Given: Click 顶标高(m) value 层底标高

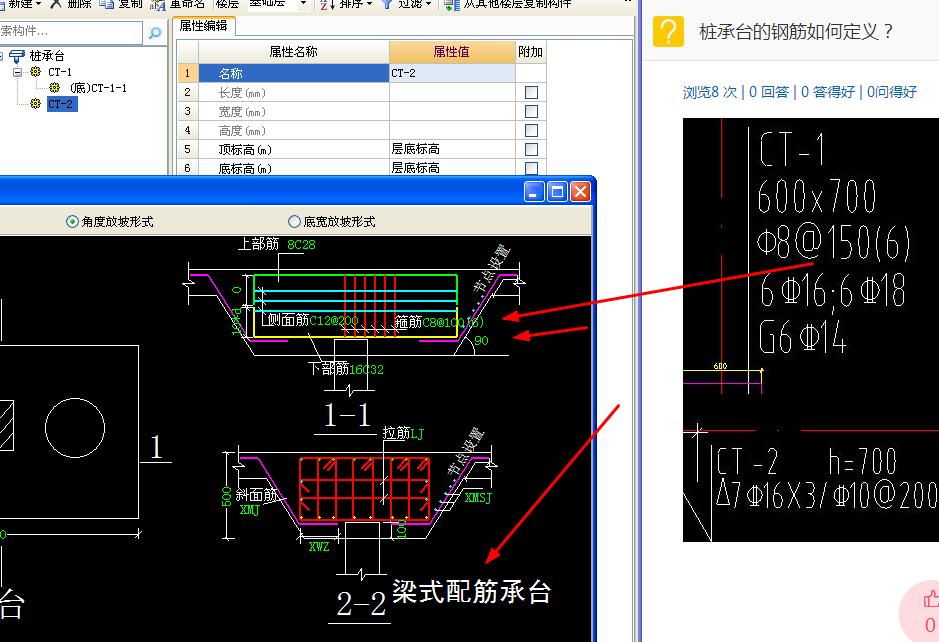Looking at the screenshot, I should (416, 149).
